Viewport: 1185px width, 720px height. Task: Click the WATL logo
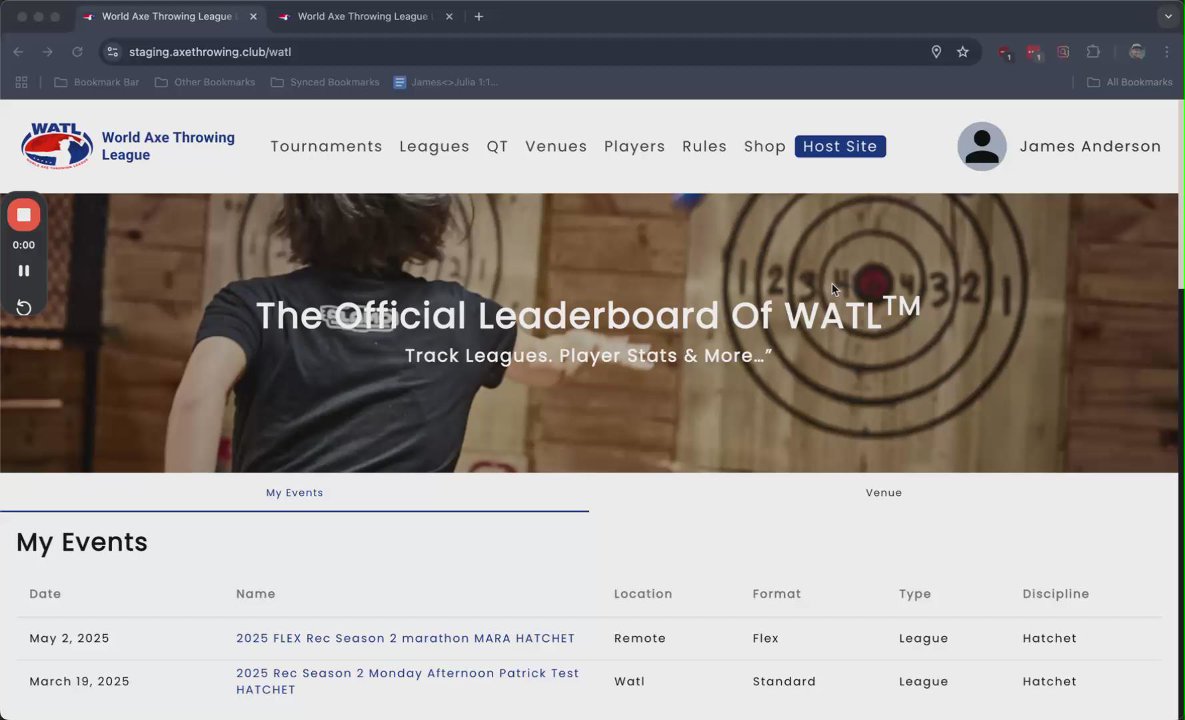(57, 146)
